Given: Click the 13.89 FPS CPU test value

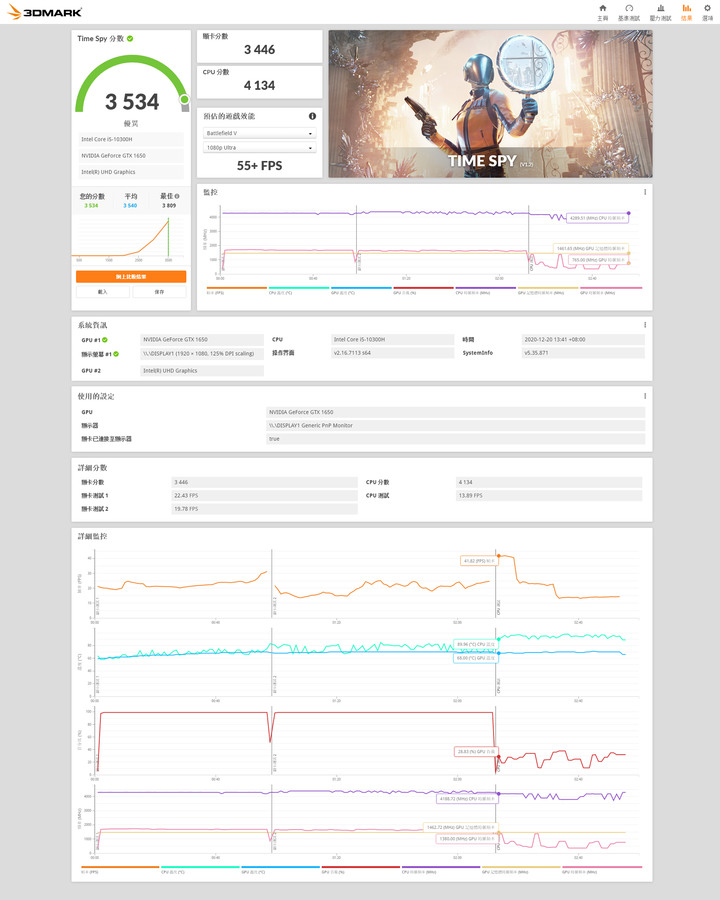Looking at the screenshot, I should point(549,495).
